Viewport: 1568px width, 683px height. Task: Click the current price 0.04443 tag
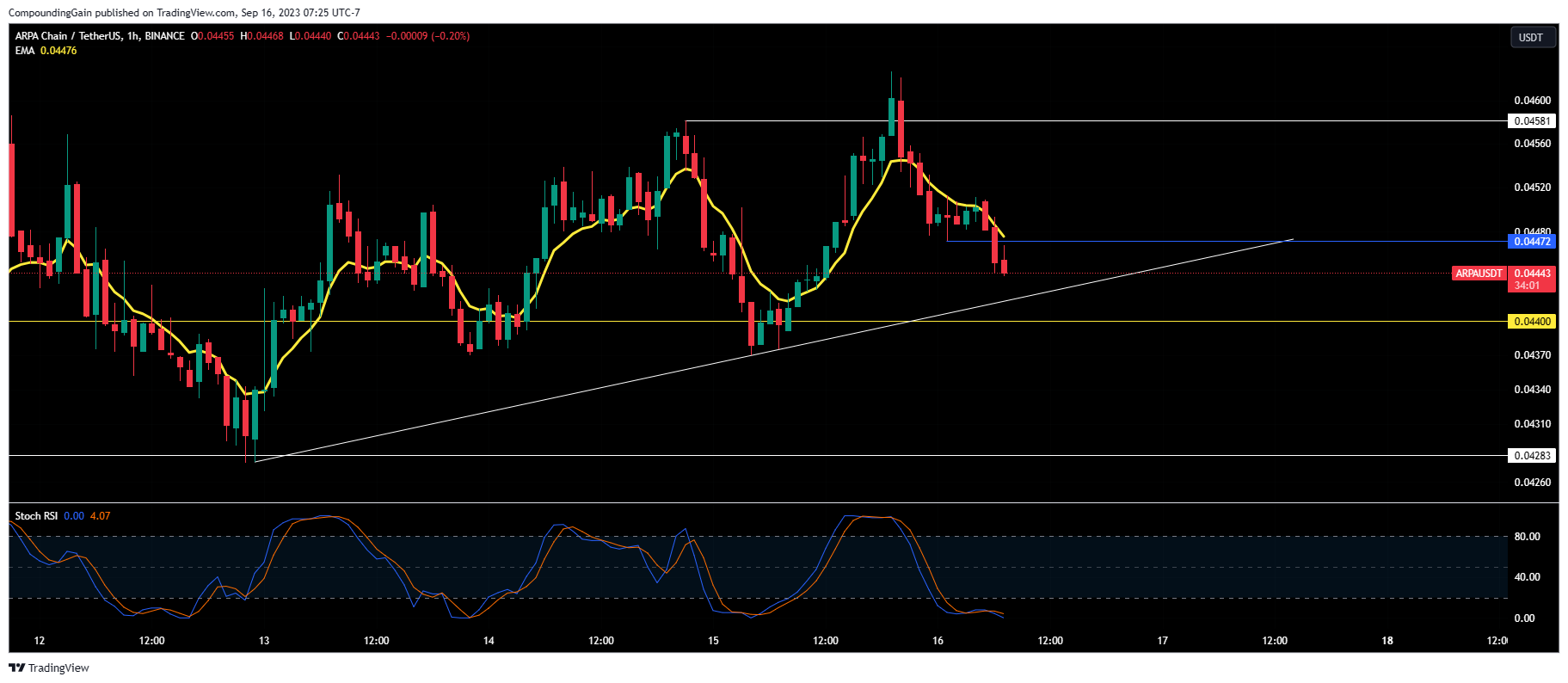[x=1532, y=274]
